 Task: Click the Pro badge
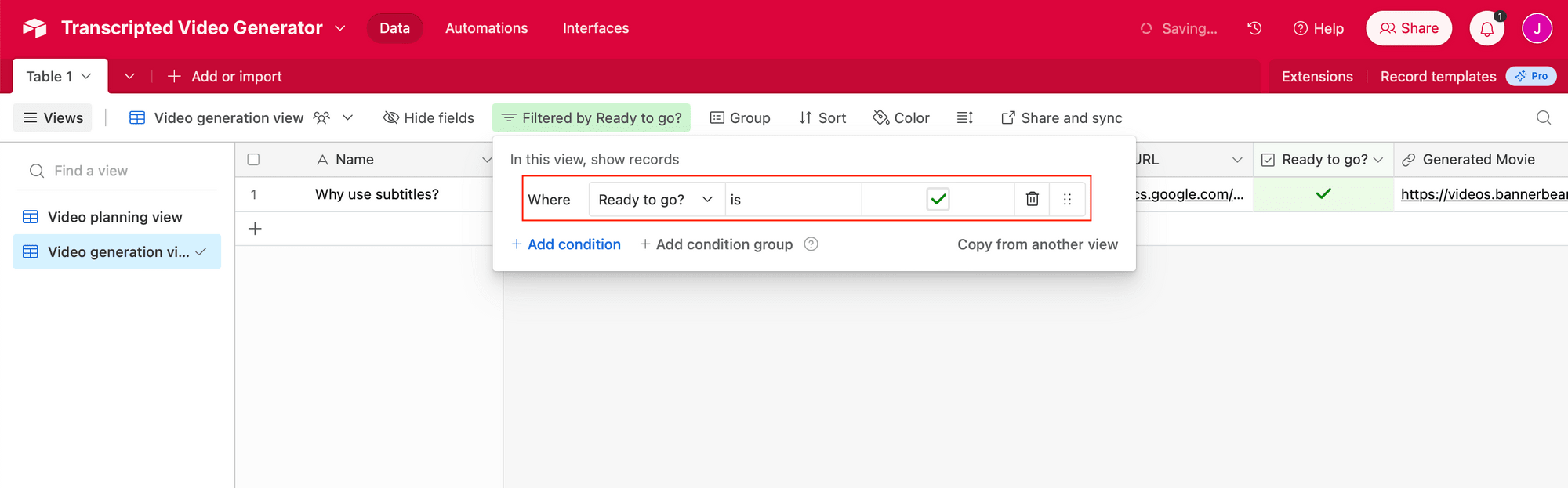pyautogui.click(x=1531, y=76)
